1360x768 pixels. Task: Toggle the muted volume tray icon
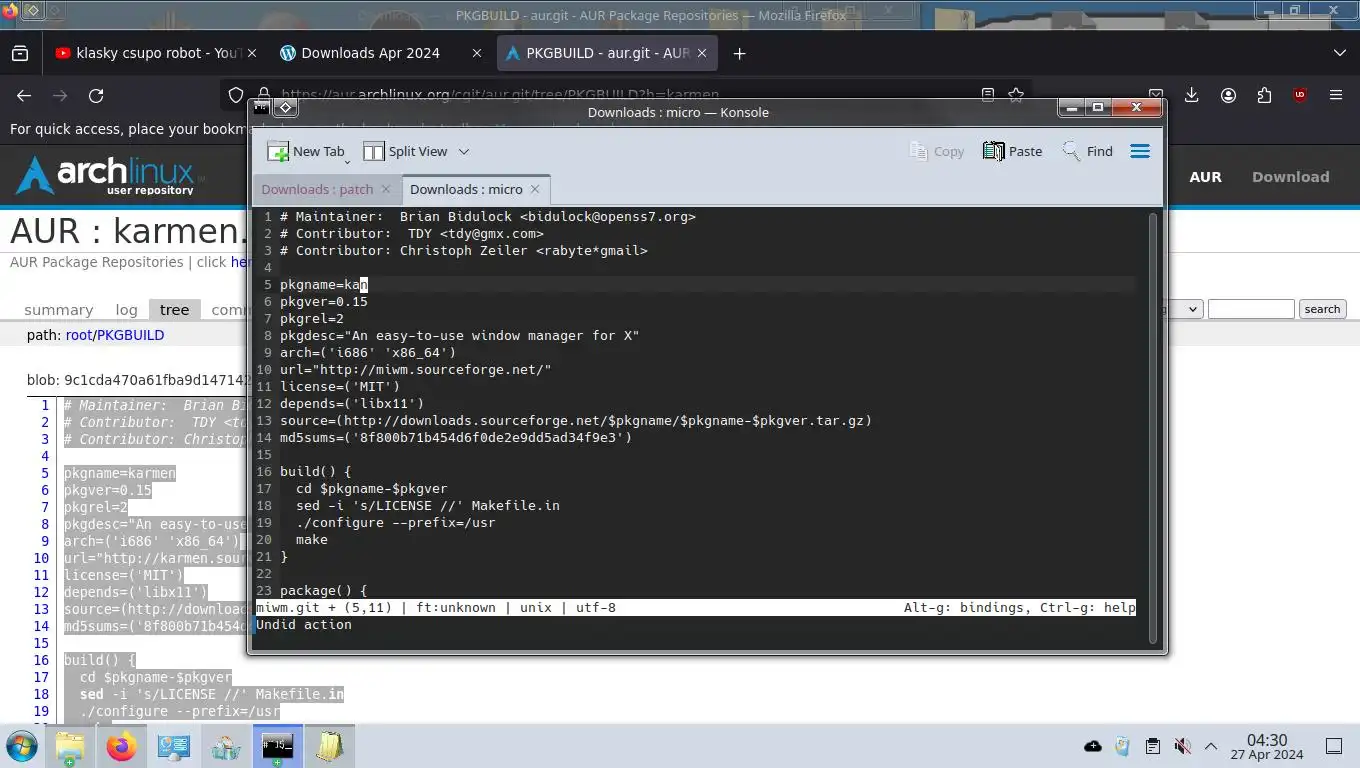(1182, 746)
